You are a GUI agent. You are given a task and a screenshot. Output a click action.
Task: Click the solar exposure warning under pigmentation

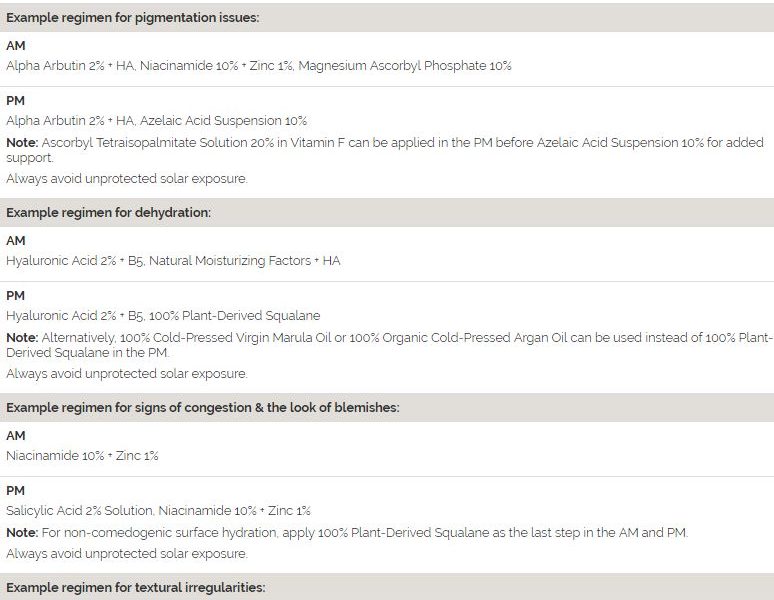pos(126,179)
